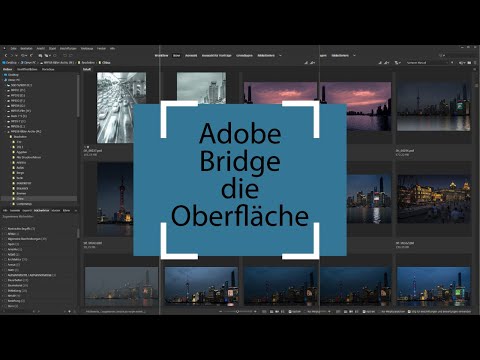Open the Datei menu
Viewport: 480px width, 360px height.
coord(13,49)
